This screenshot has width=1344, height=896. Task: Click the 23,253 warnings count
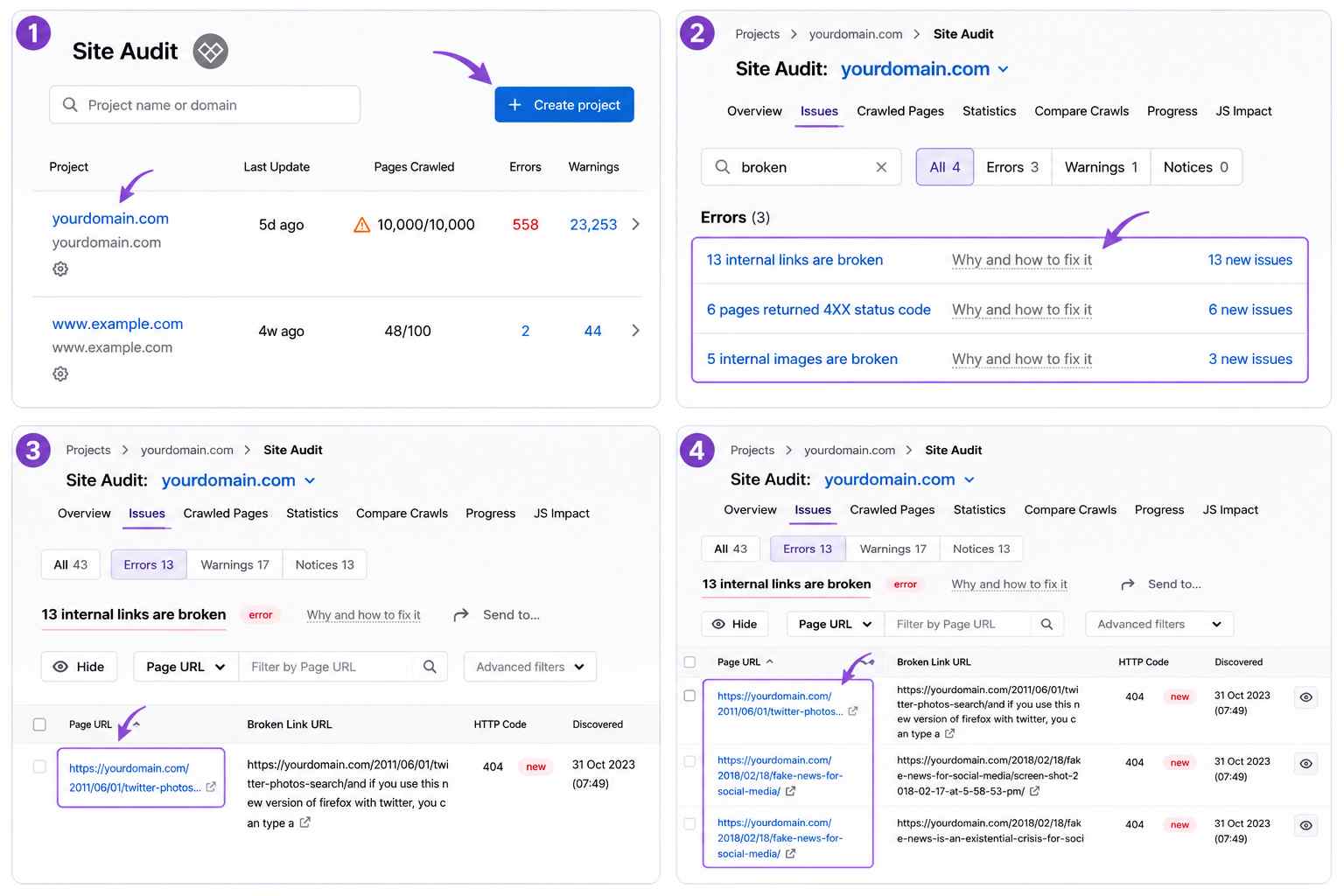pyautogui.click(x=593, y=225)
